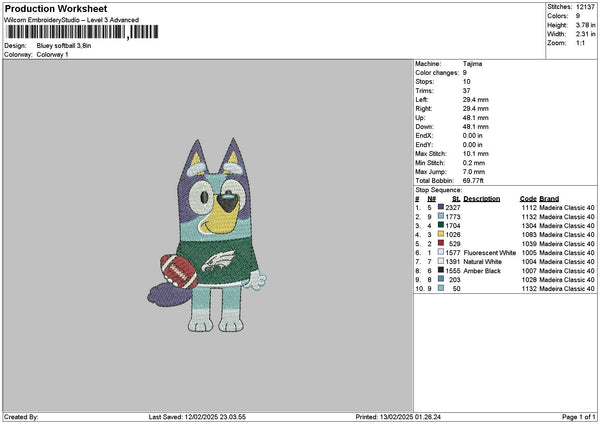Click the 'Description' column header
Image resolution: width=600 pixels, height=424 pixels.
[x=482, y=199]
